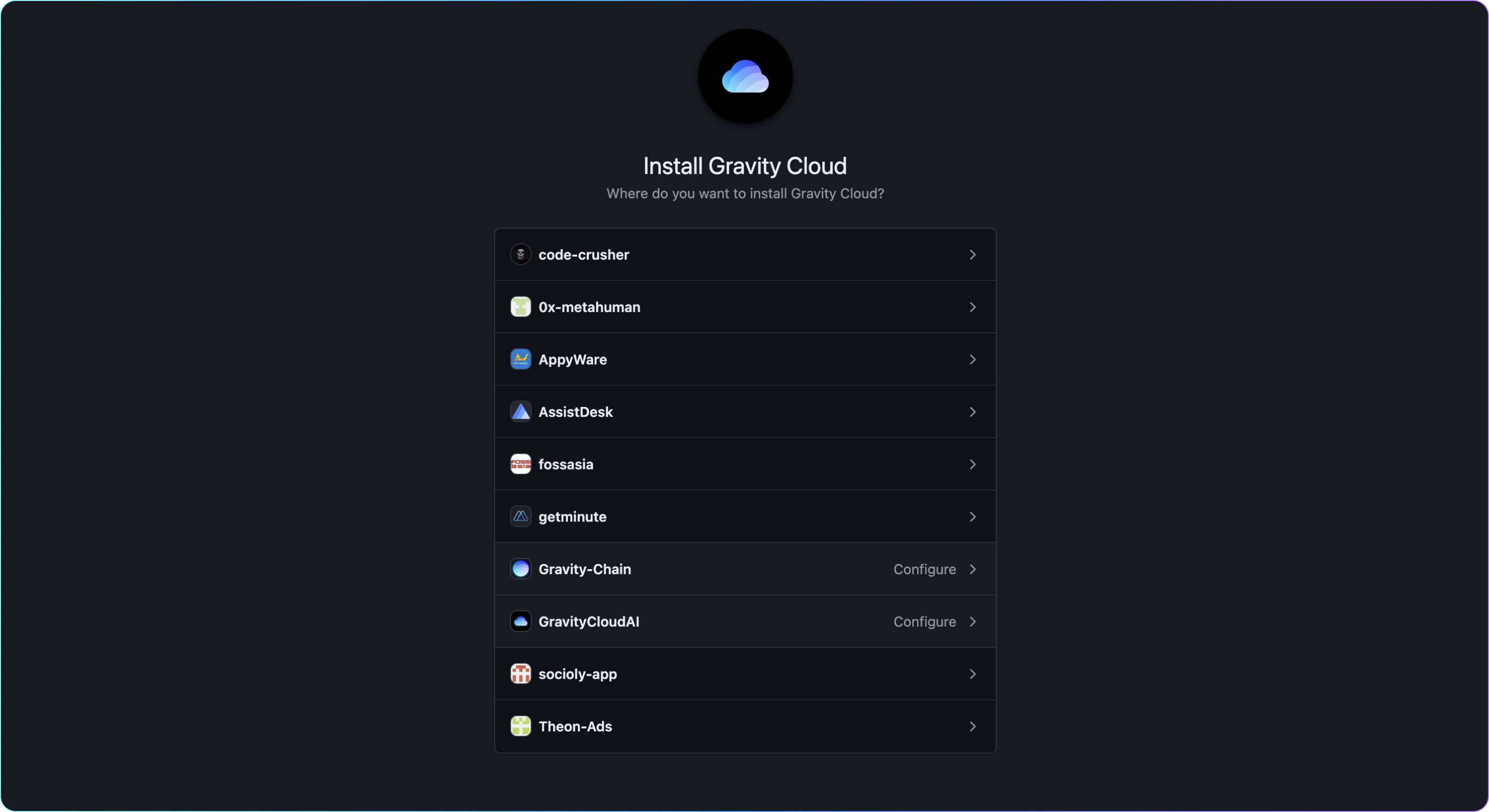Click the socioly-app avatar icon
This screenshot has width=1489, height=812.
(520, 674)
